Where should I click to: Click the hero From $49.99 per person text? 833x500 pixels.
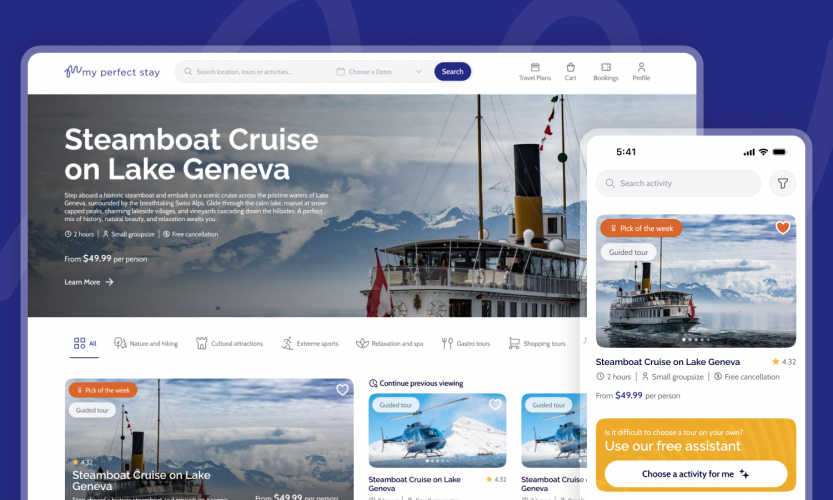coord(106,259)
